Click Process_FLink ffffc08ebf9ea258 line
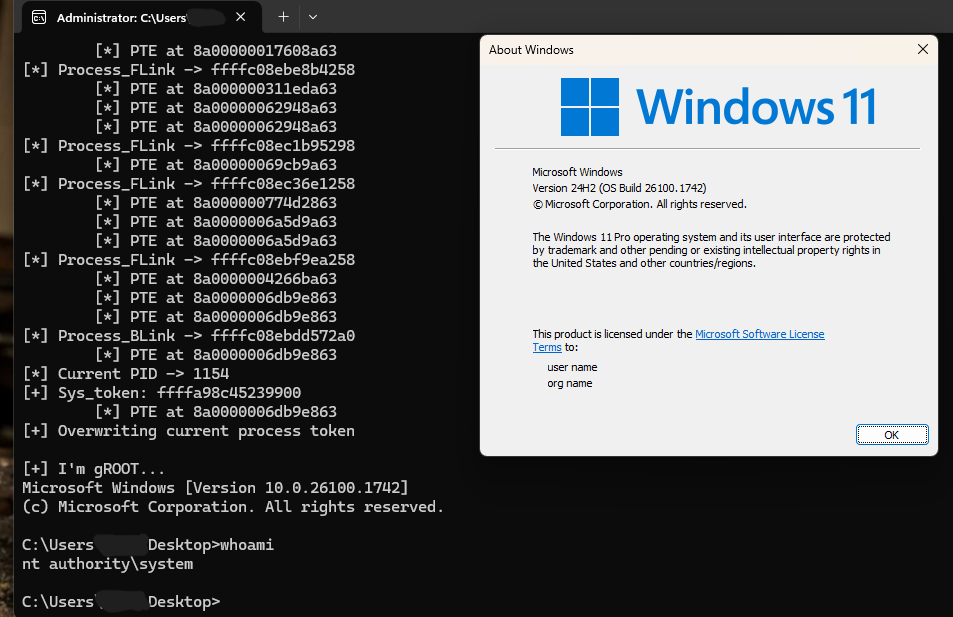The height and width of the screenshot is (617, 953). pos(188,260)
